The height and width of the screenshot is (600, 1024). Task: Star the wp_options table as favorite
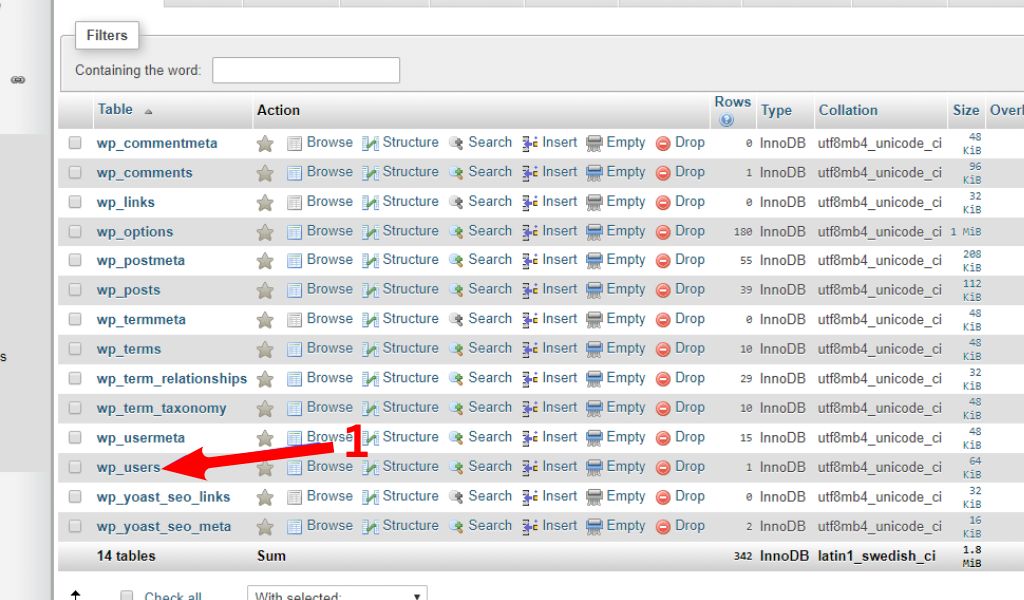(264, 232)
